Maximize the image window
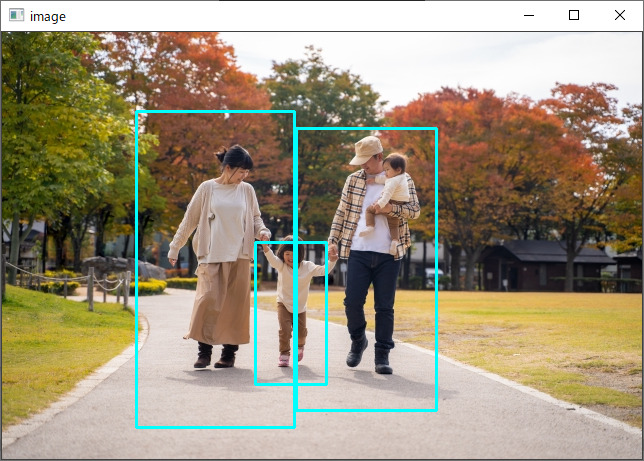The height and width of the screenshot is (461, 644). point(574,16)
